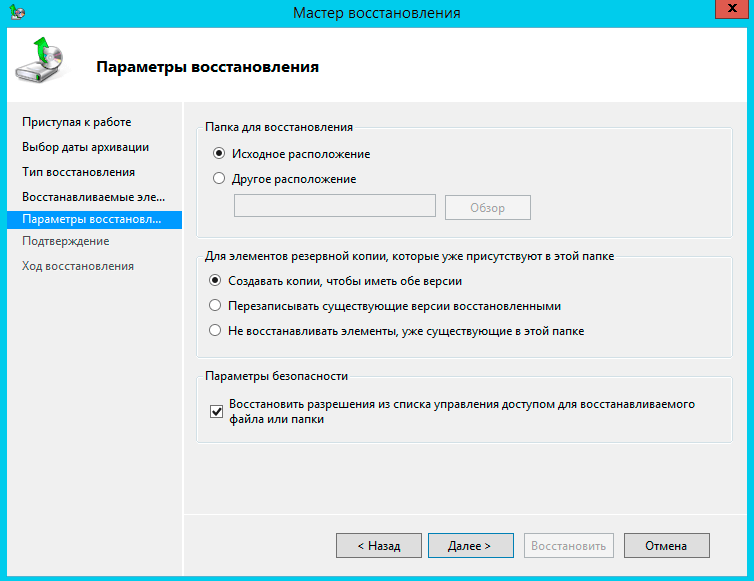The image size is (754, 581).
Task: Cancel the wizard with Отмена
Action: coord(666,546)
